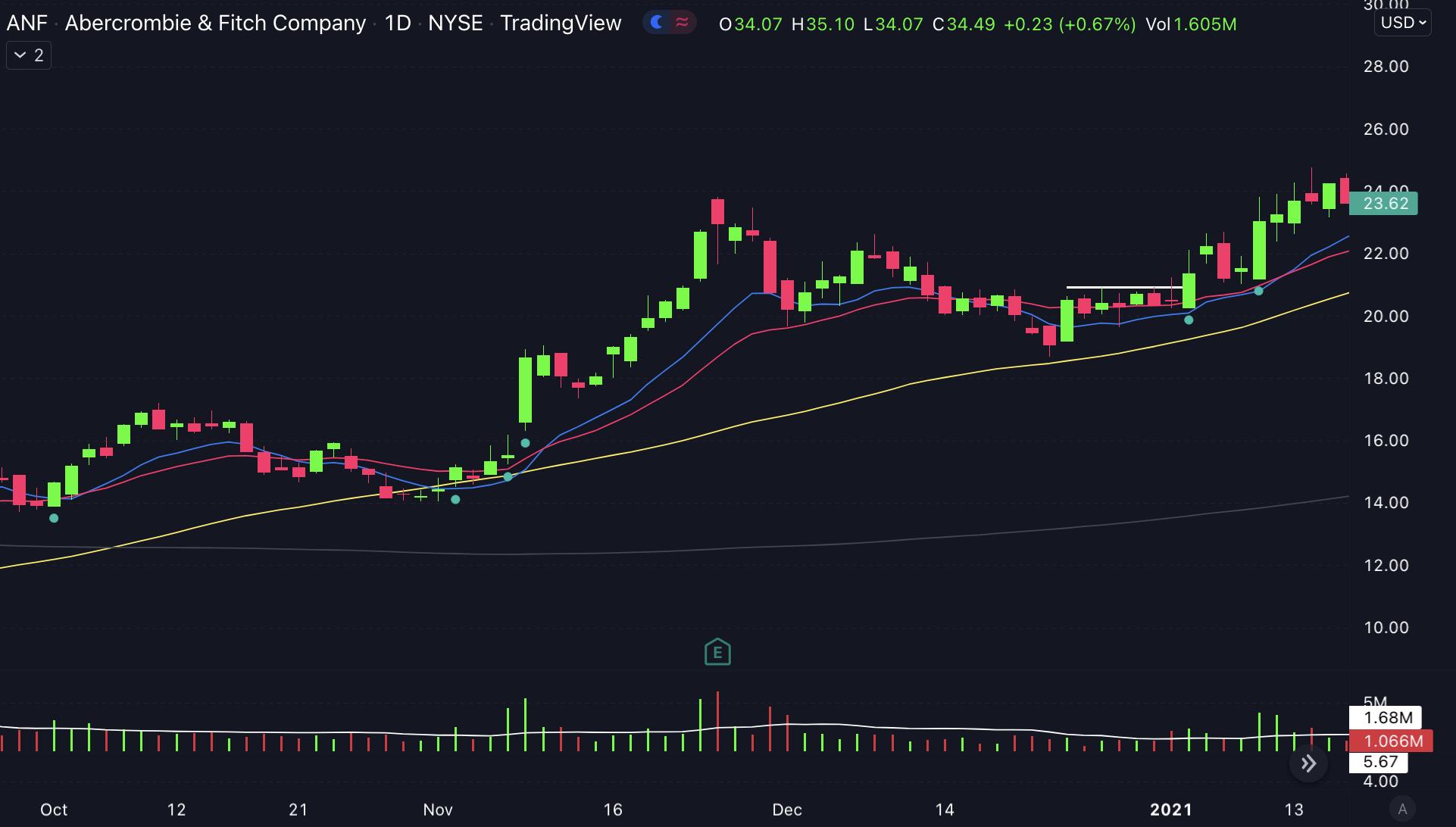1456x827 pixels.
Task: Toggle the auto scale 'A' button
Action: (1402, 809)
